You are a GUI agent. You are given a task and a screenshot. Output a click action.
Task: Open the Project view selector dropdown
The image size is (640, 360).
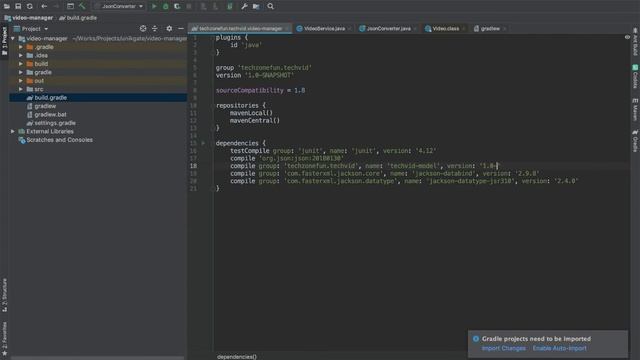(31, 29)
